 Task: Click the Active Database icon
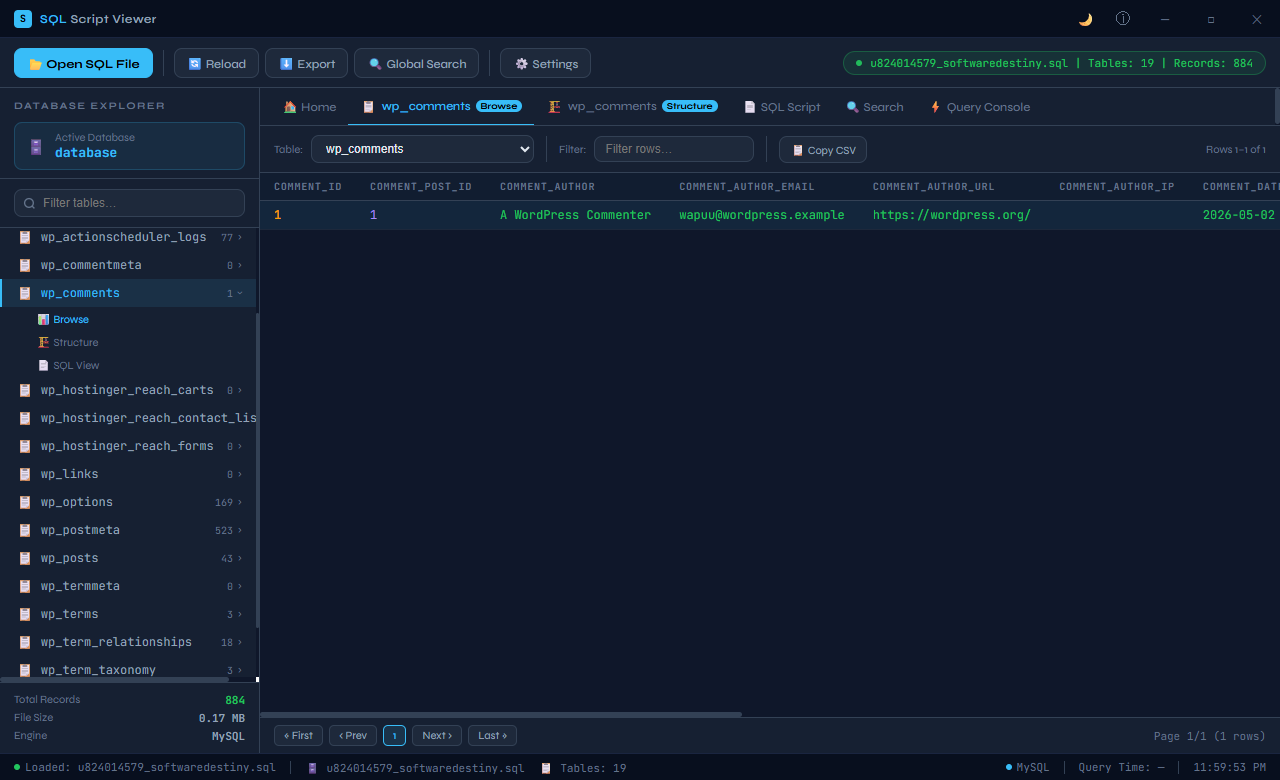[x=36, y=146]
